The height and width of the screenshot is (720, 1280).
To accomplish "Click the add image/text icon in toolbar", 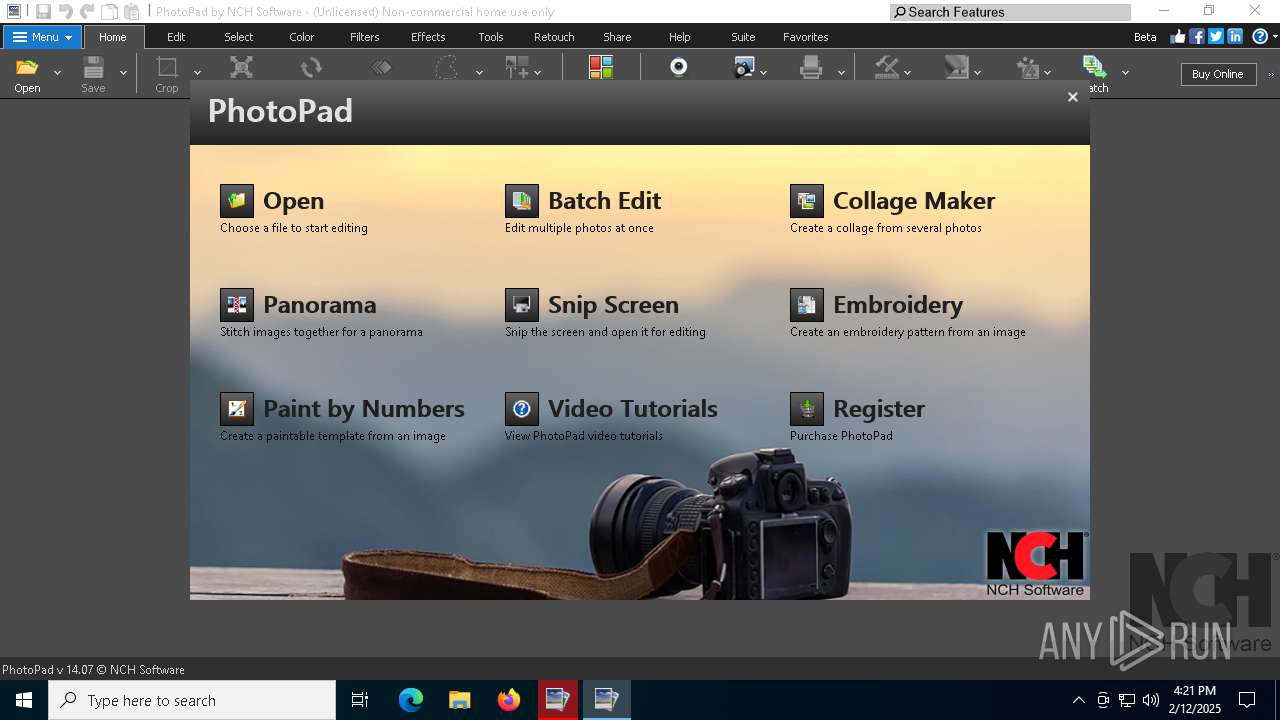I will click(x=517, y=67).
